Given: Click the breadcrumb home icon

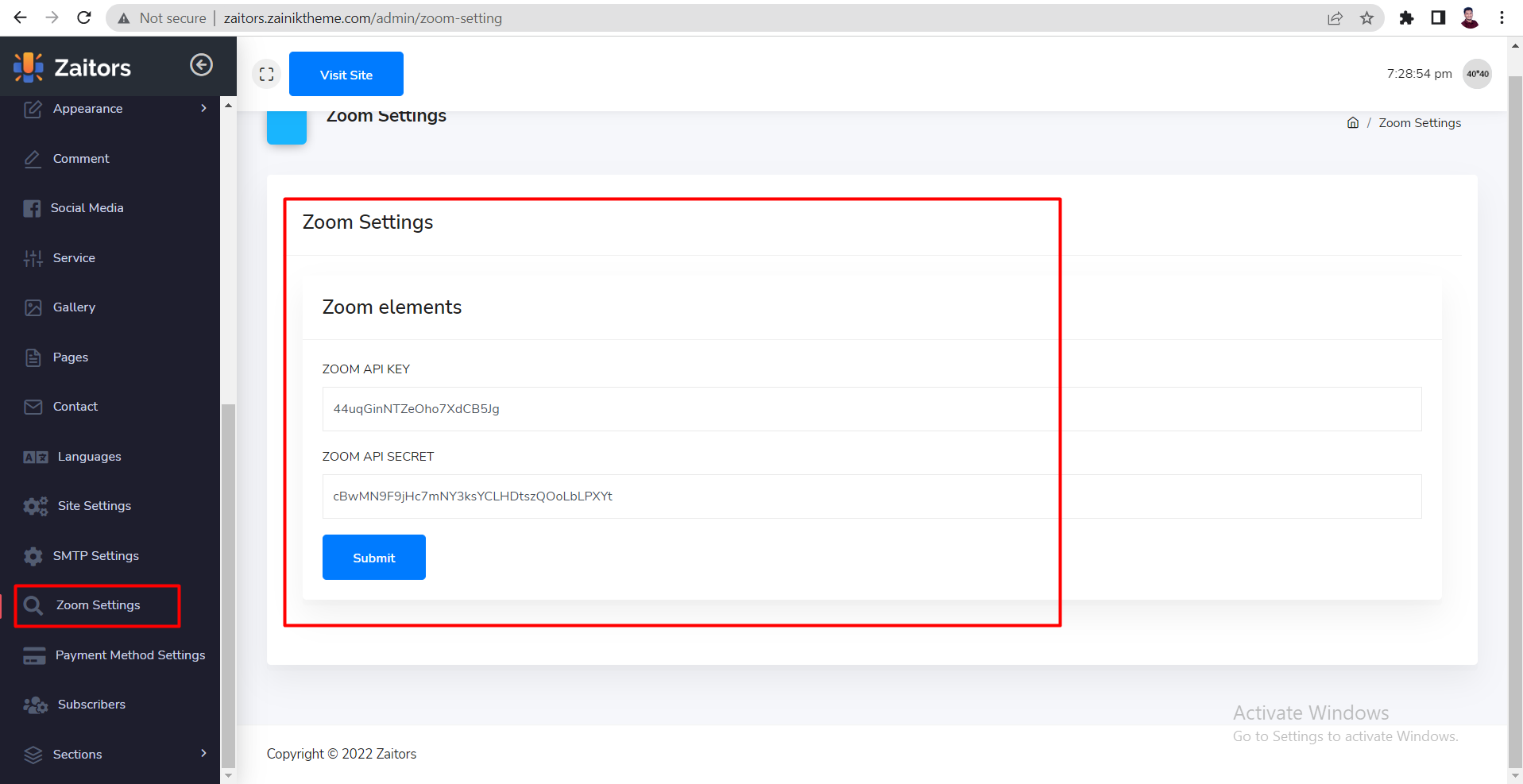Looking at the screenshot, I should [1353, 122].
